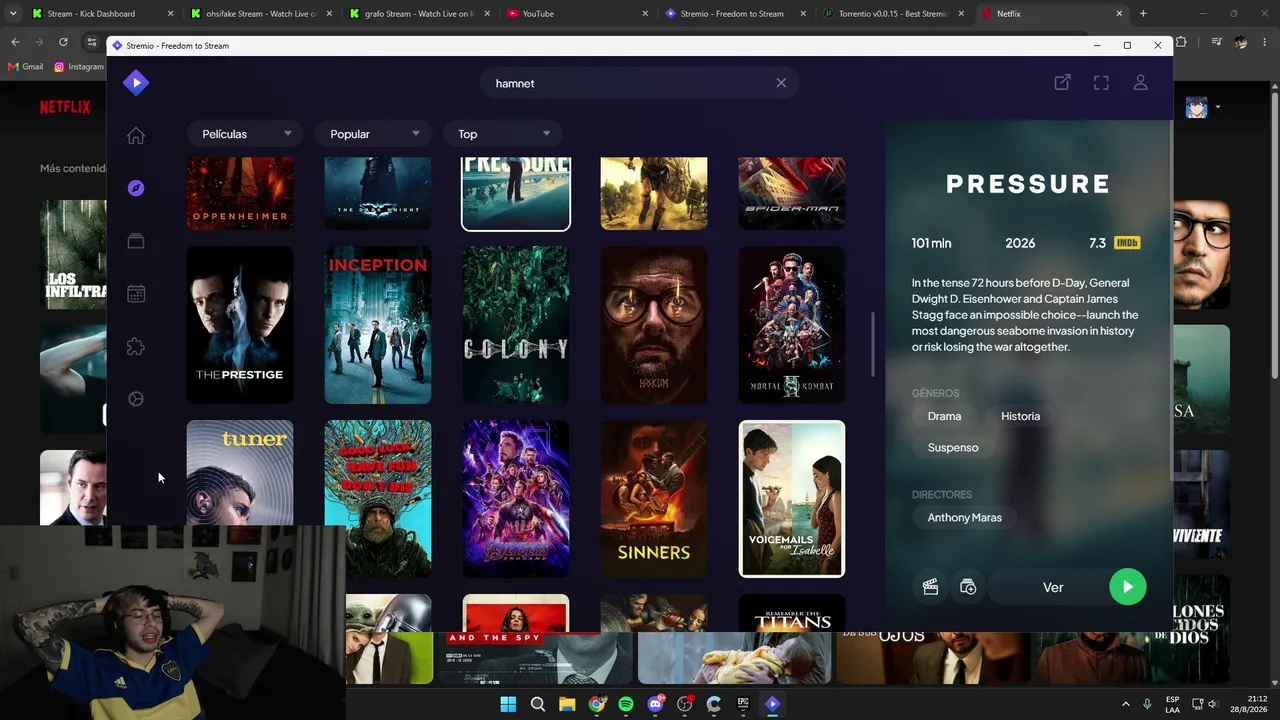This screenshot has width=1280, height=720.
Task: Expand the Popular catalog dropdown
Action: pyautogui.click(x=374, y=134)
